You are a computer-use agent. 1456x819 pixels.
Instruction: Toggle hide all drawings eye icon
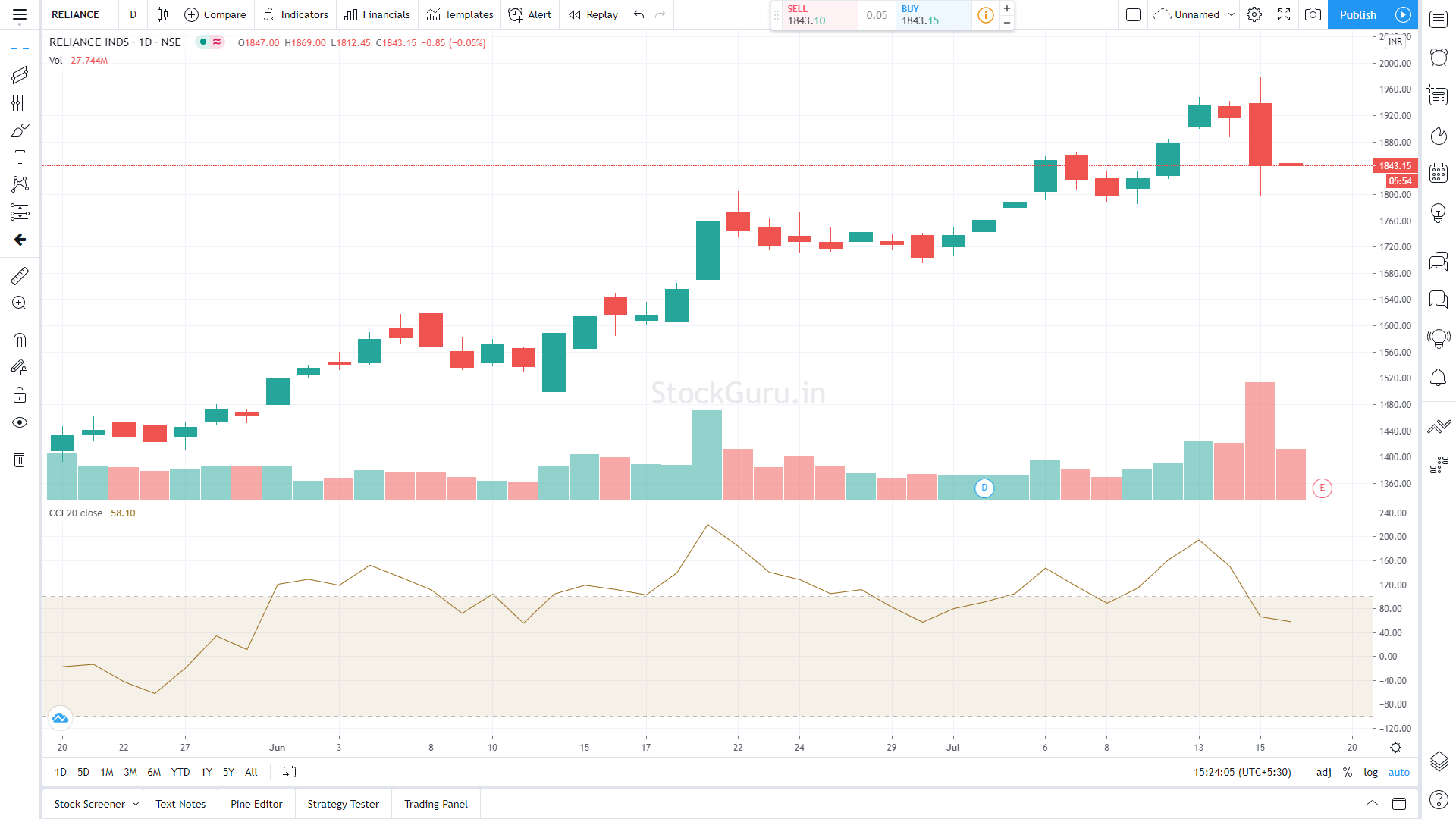[x=20, y=422]
